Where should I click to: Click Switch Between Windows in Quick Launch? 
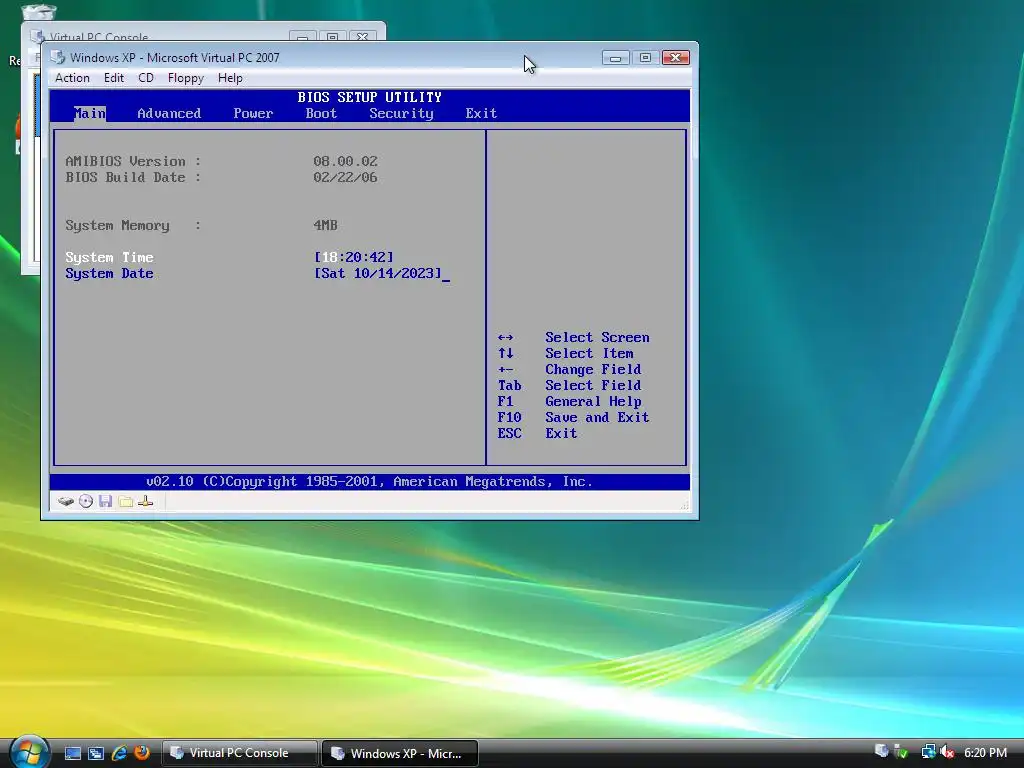(96, 753)
